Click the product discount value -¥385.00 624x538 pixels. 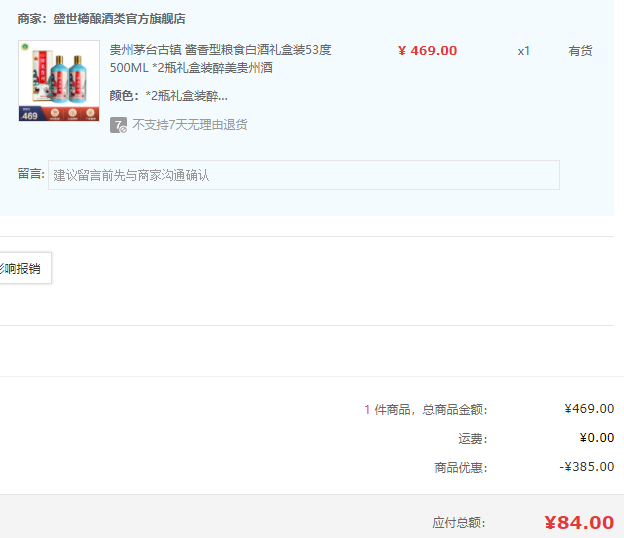[x=587, y=466]
